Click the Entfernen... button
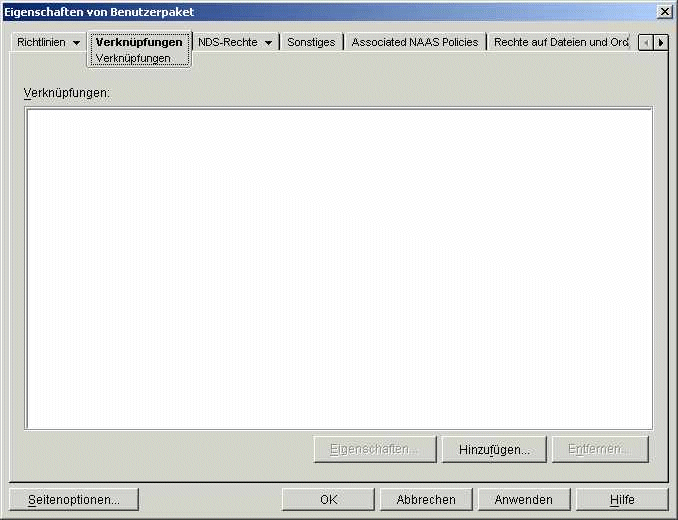 click(600, 450)
